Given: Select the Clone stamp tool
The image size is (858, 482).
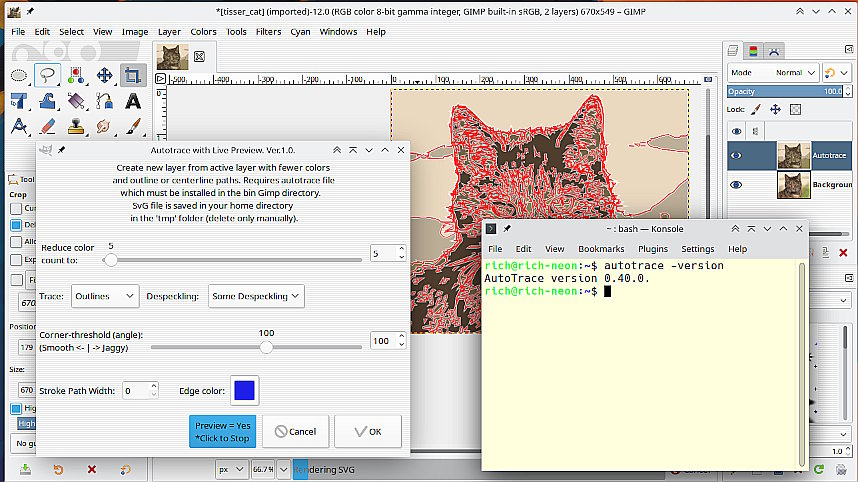Looking at the screenshot, I should click(76, 127).
